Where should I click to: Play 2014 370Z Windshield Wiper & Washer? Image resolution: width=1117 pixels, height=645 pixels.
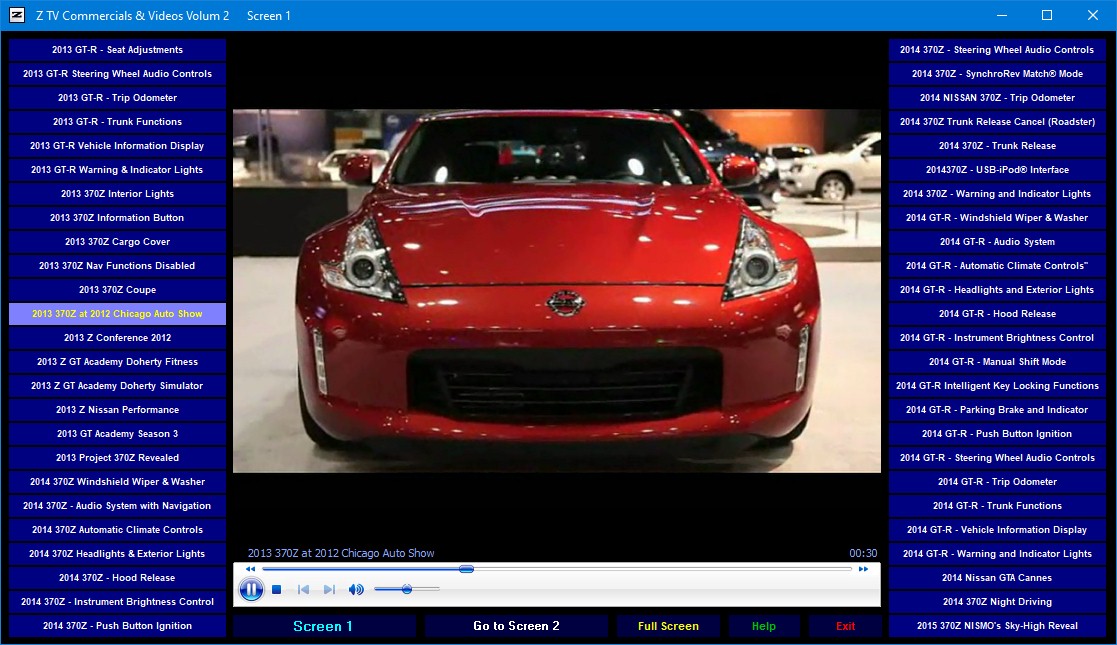118,482
